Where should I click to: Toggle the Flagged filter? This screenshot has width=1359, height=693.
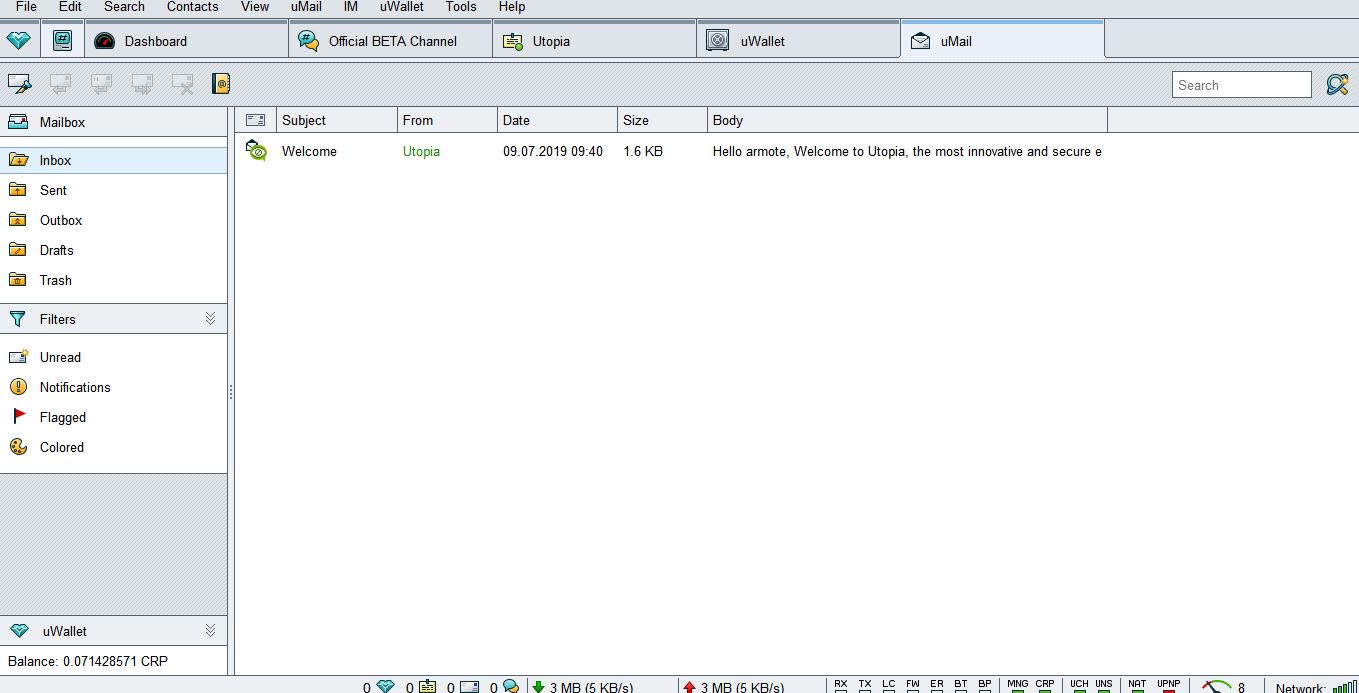tap(62, 417)
